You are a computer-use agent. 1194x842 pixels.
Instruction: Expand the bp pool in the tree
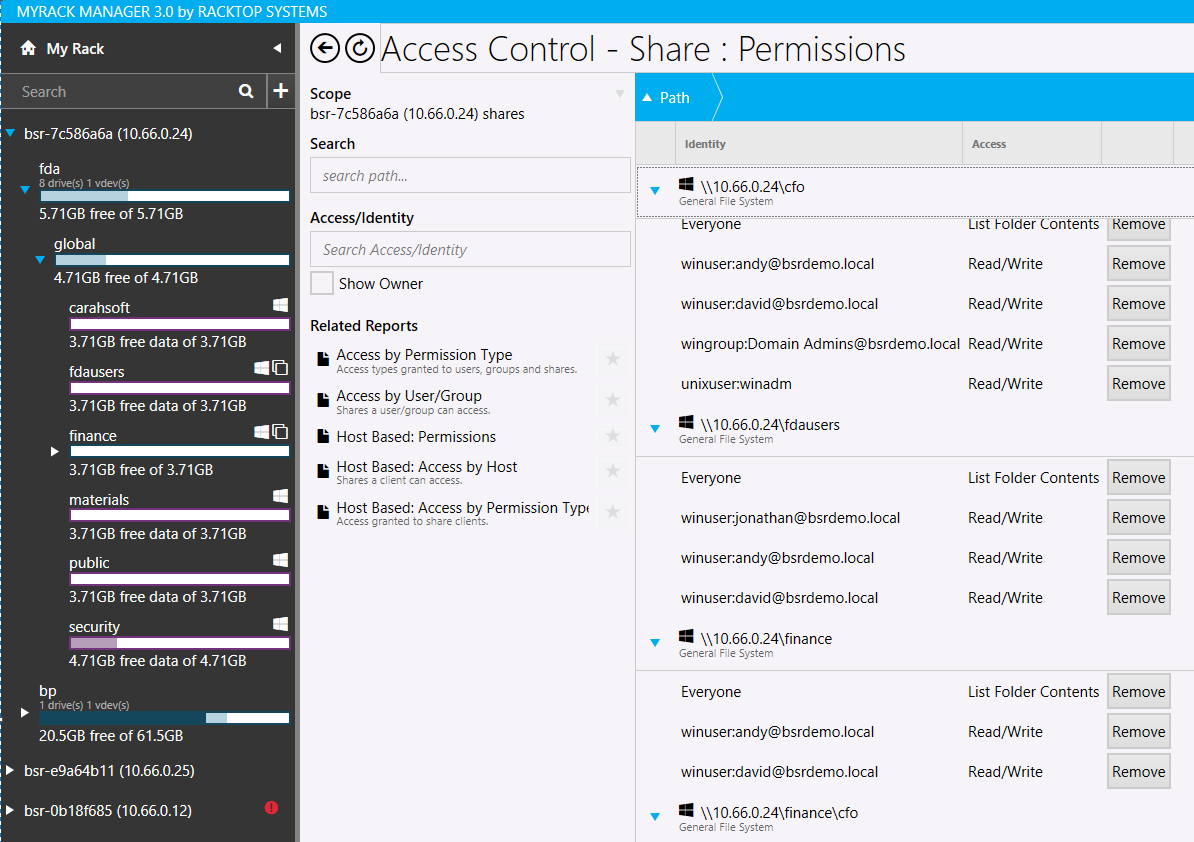(24, 713)
